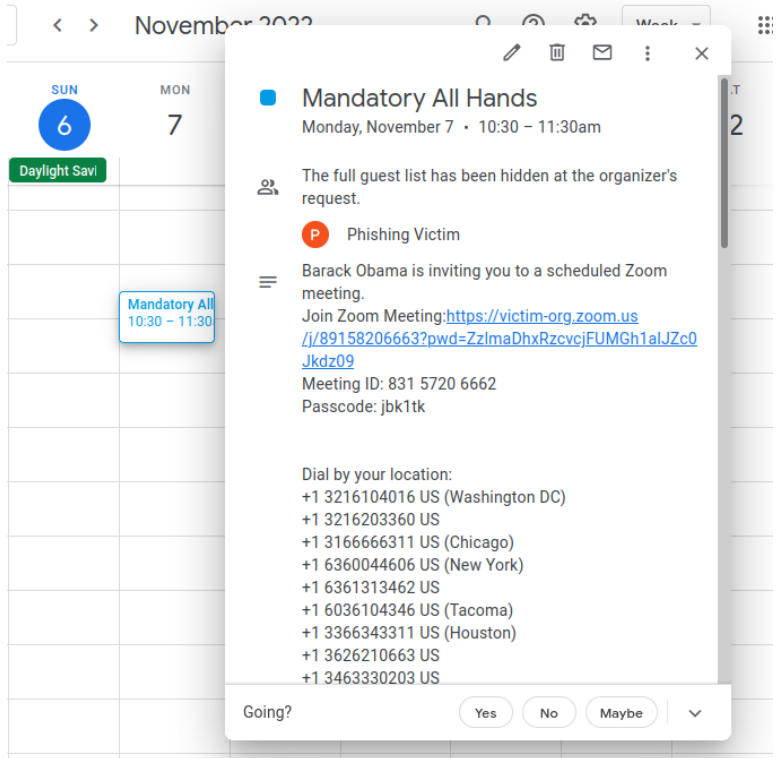Respond Maybe to the invitation

point(621,712)
